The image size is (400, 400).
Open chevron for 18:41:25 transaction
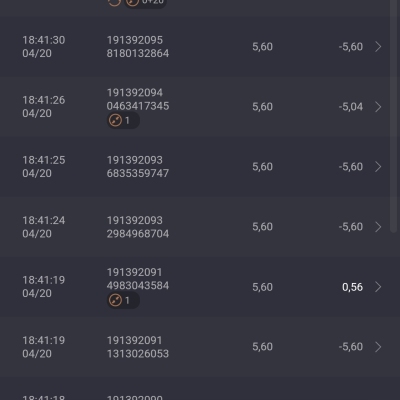(378, 167)
